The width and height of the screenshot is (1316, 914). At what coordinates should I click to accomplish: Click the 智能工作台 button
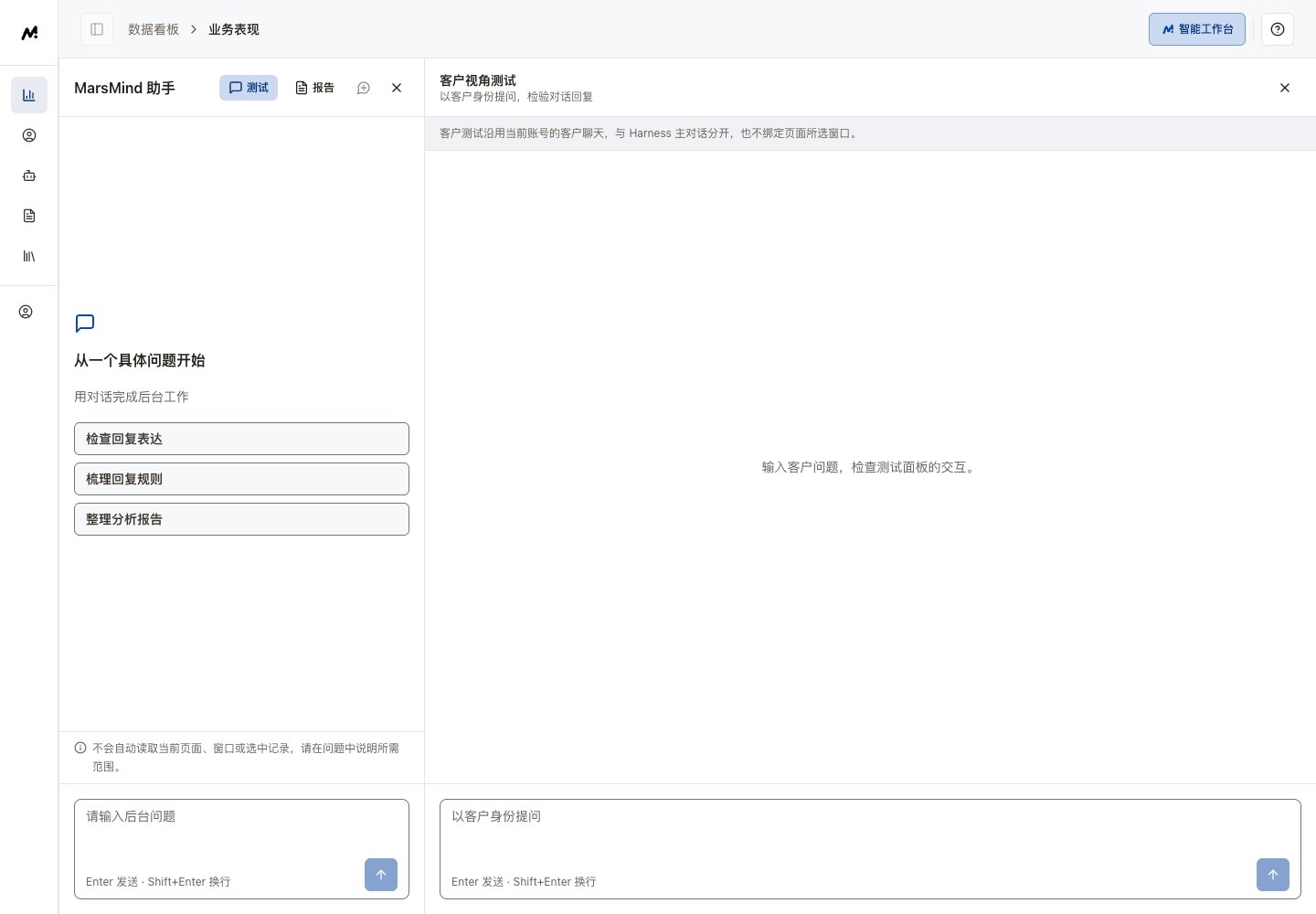pos(1197,29)
